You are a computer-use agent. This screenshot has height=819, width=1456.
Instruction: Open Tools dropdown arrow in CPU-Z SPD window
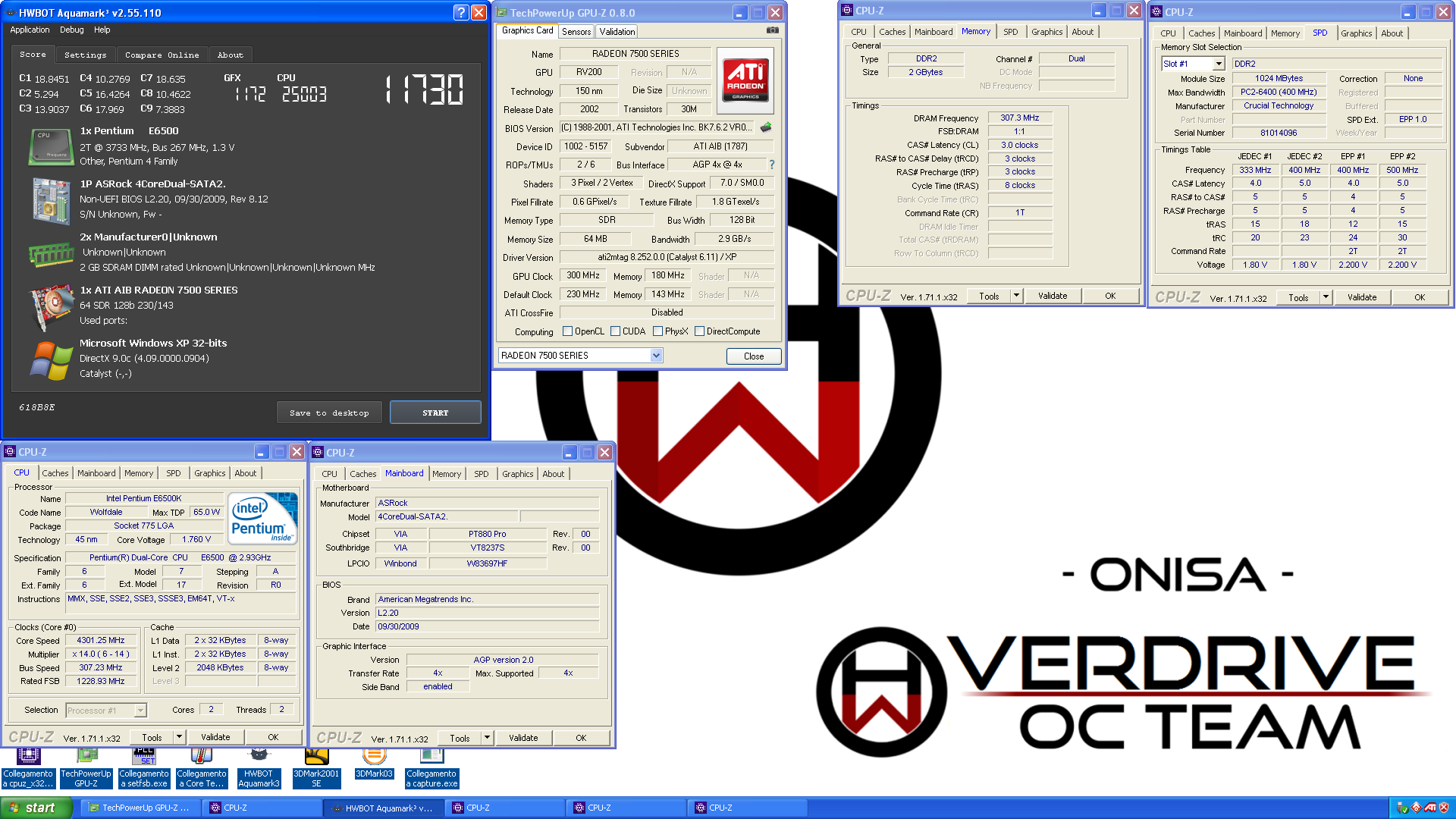(x=1326, y=297)
